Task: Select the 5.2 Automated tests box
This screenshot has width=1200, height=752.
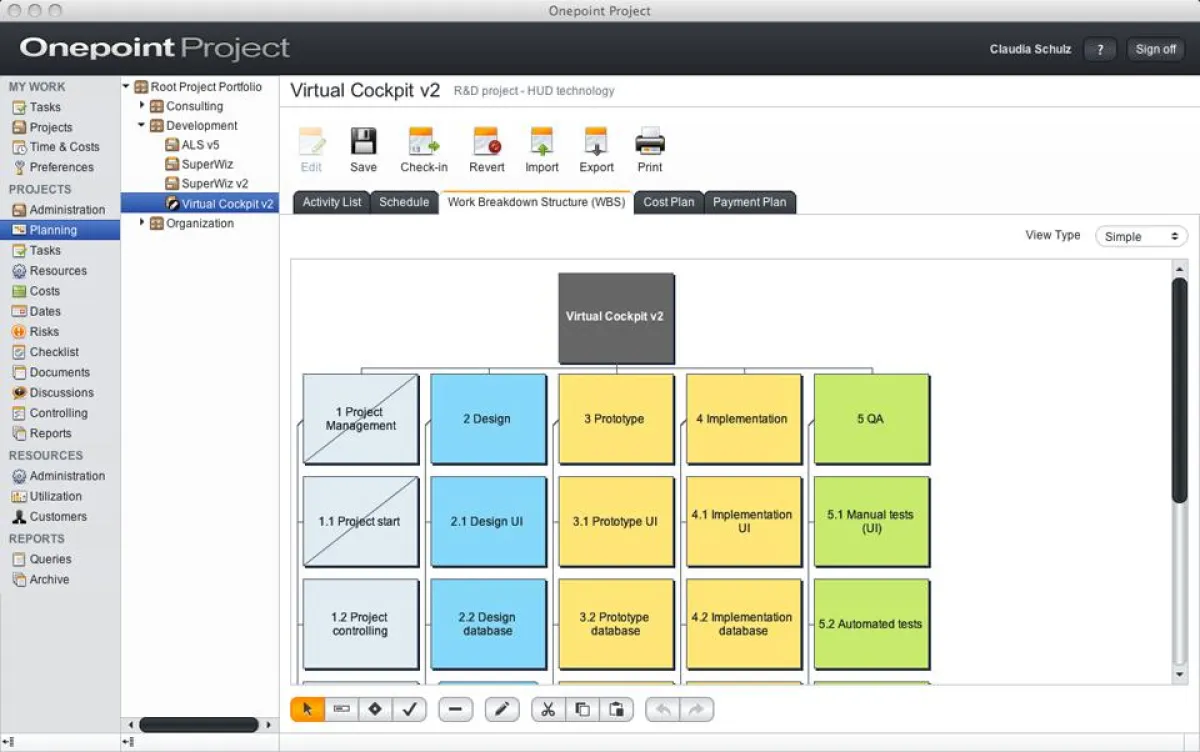Action: point(871,624)
